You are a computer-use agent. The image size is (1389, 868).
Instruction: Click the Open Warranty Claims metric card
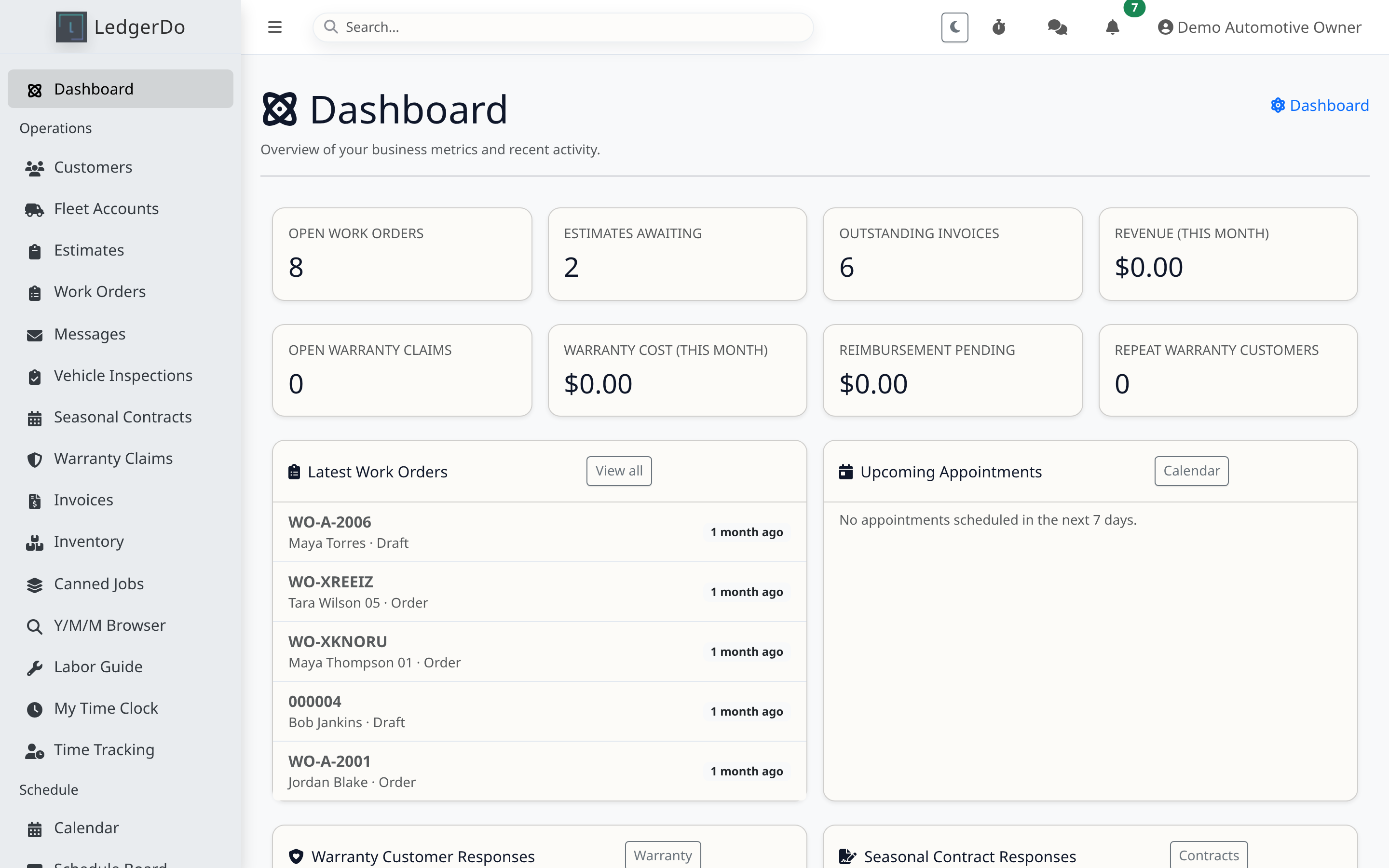pyautogui.click(x=402, y=370)
